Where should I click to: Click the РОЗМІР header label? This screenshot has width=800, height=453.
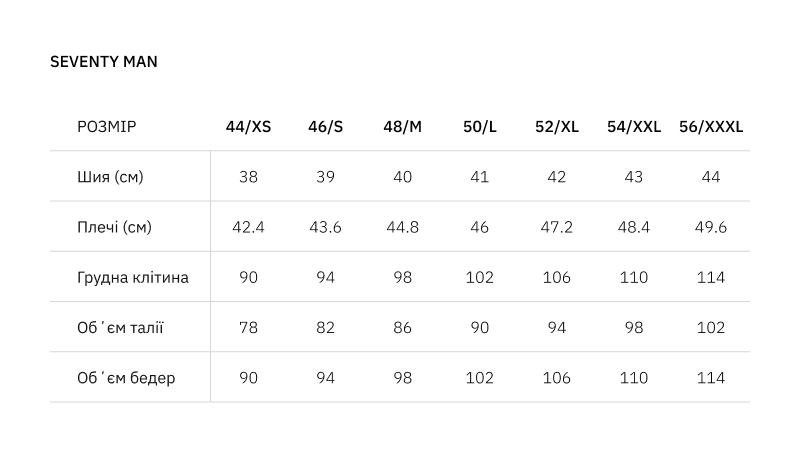pyautogui.click(x=107, y=127)
